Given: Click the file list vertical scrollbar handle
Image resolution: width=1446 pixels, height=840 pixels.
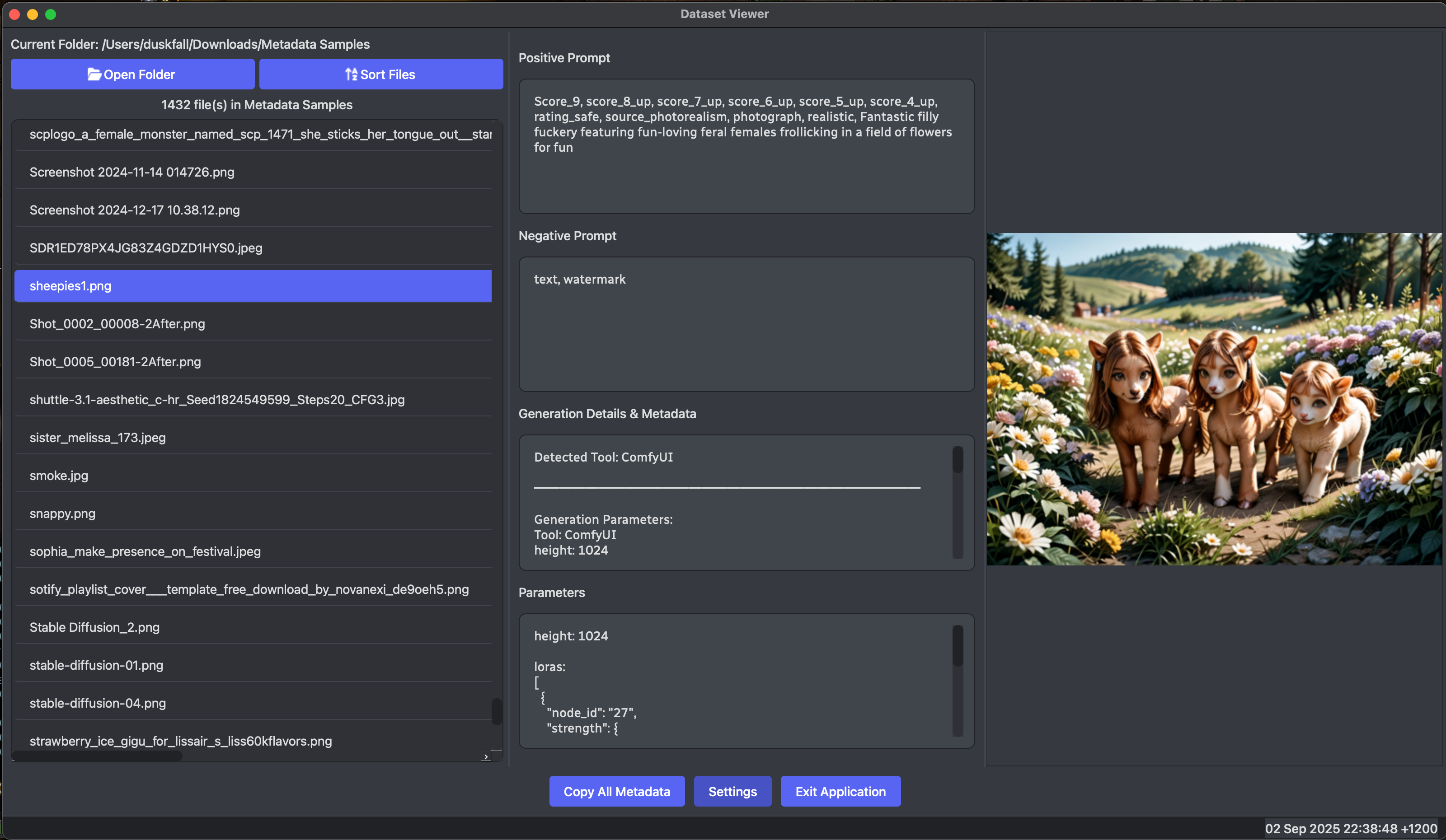Looking at the screenshot, I should coord(496,712).
